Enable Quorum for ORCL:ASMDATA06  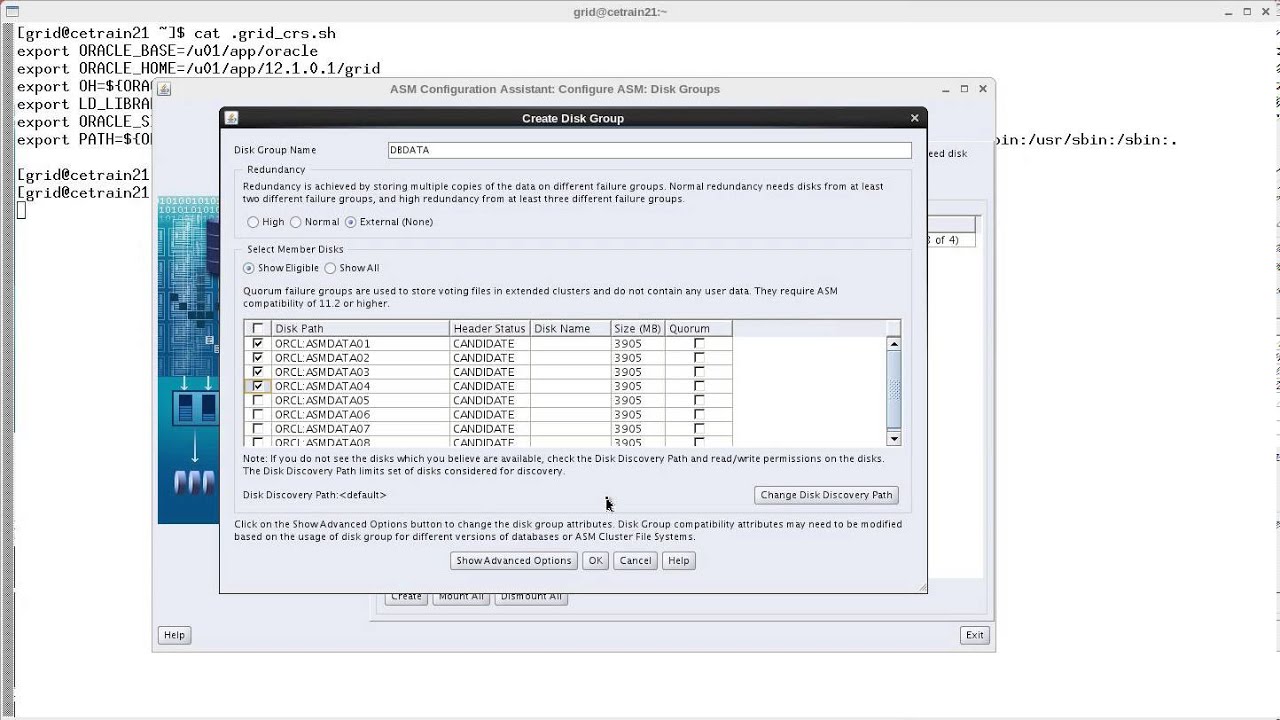(x=699, y=414)
